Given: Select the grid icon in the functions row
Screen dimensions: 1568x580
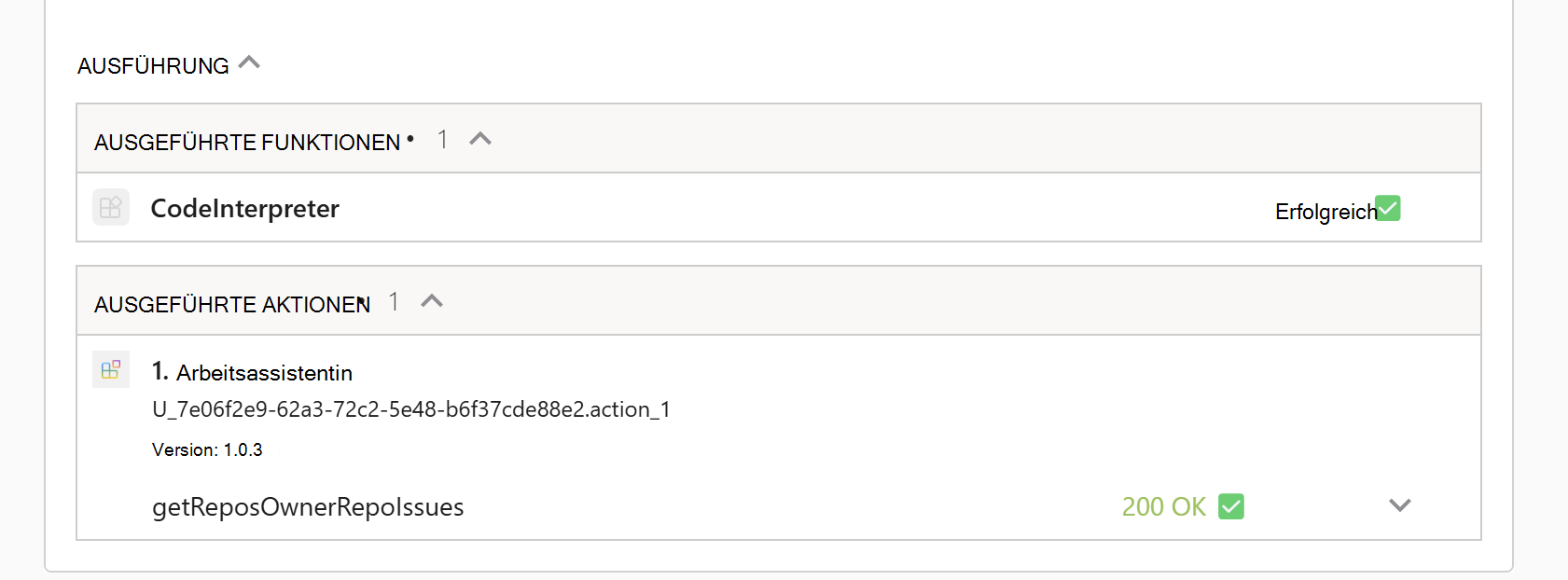Looking at the screenshot, I should pyautogui.click(x=110, y=207).
